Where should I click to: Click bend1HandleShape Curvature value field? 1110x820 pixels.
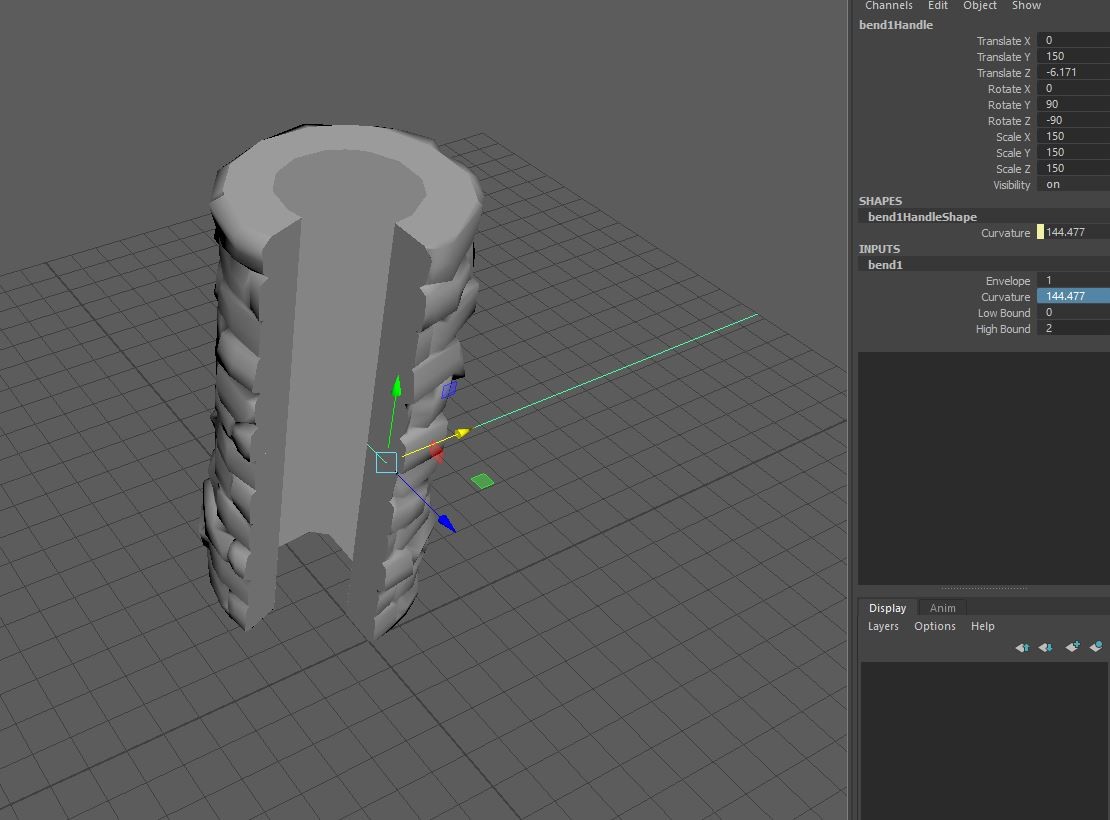(1077, 232)
